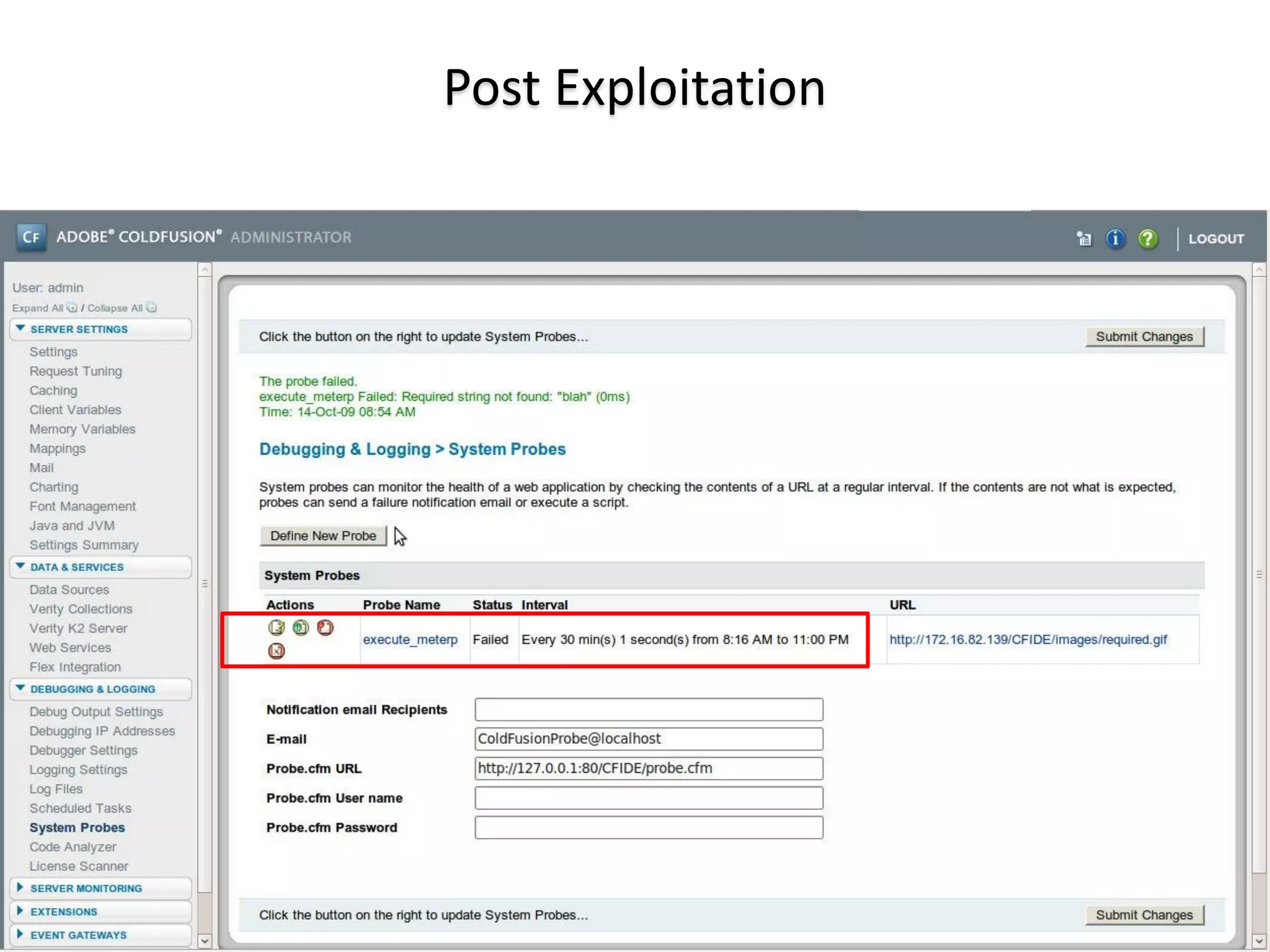
Task: Log out of ColdFusion Administrator
Action: [x=1216, y=239]
